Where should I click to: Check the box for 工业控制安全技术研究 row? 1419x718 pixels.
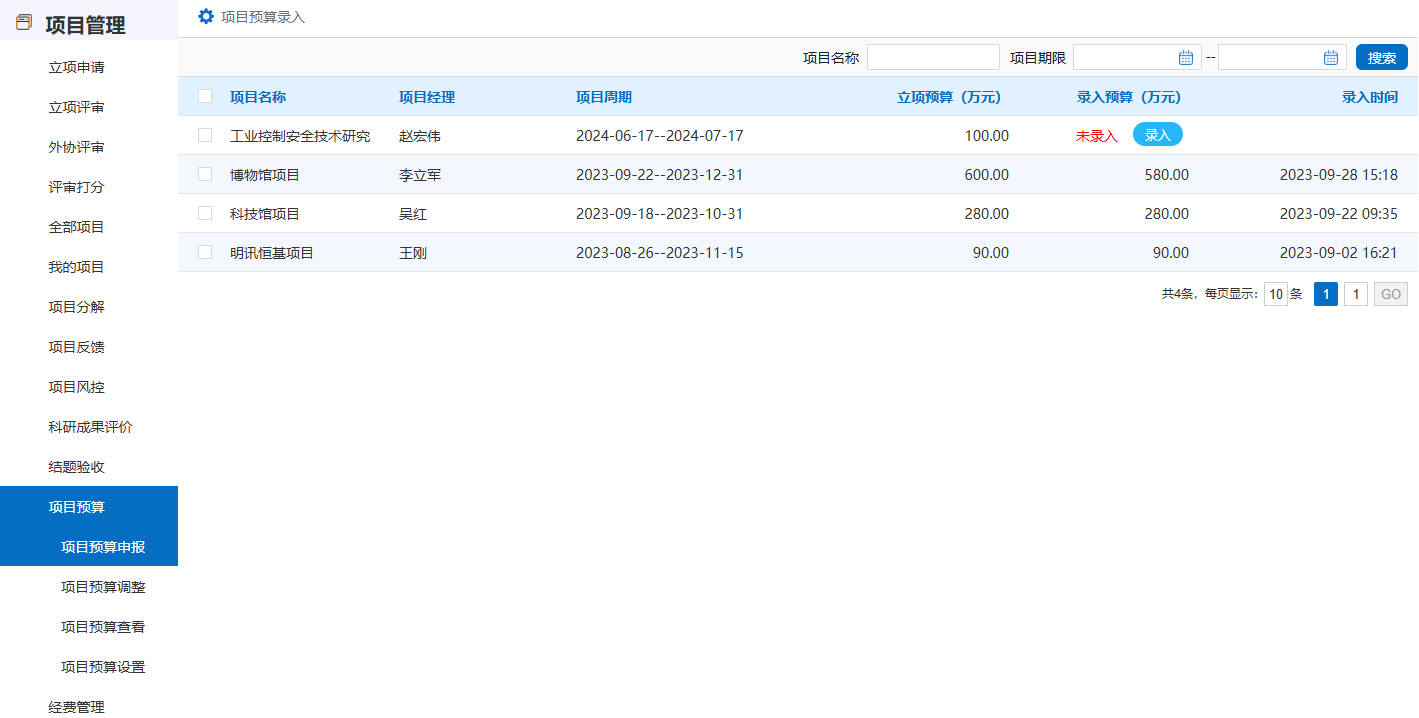[205, 135]
